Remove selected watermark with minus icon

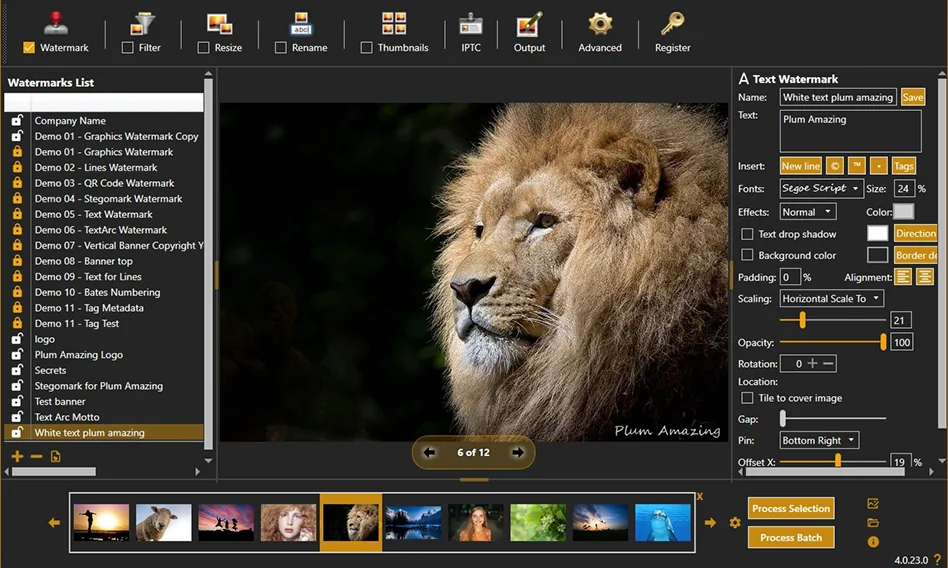36,457
